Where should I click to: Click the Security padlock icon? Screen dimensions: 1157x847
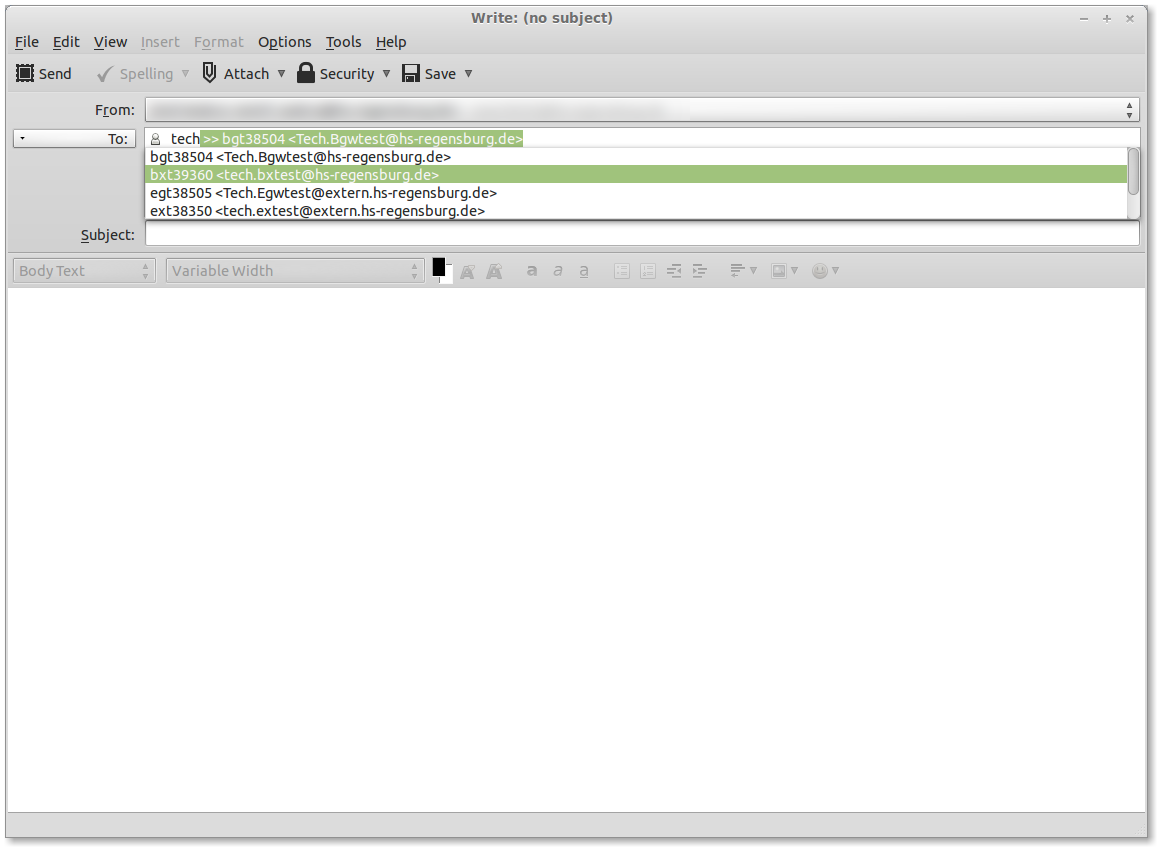pyautogui.click(x=306, y=73)
